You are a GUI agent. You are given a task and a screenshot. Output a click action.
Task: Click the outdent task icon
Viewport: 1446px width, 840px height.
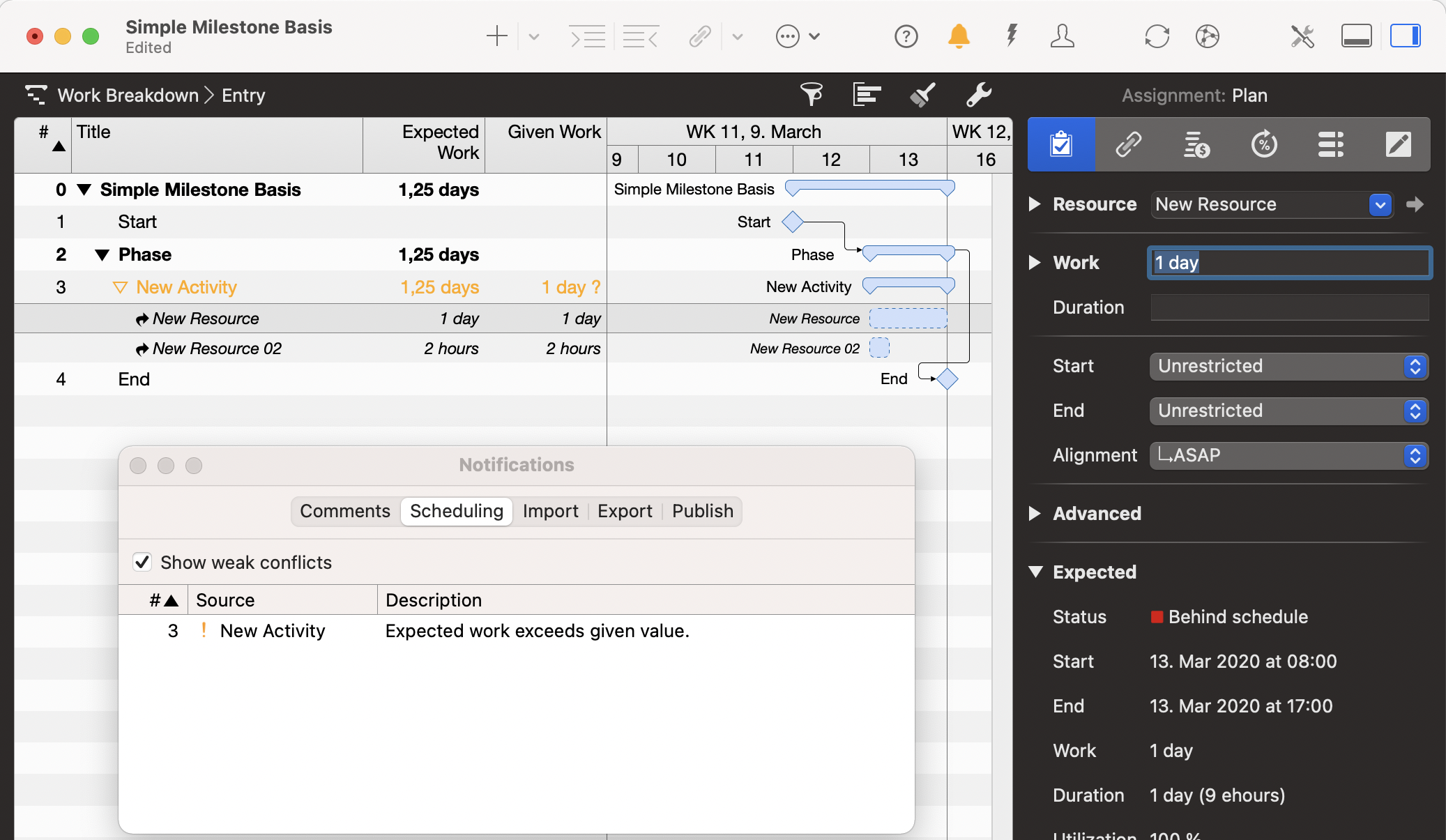tap(640, 36)
